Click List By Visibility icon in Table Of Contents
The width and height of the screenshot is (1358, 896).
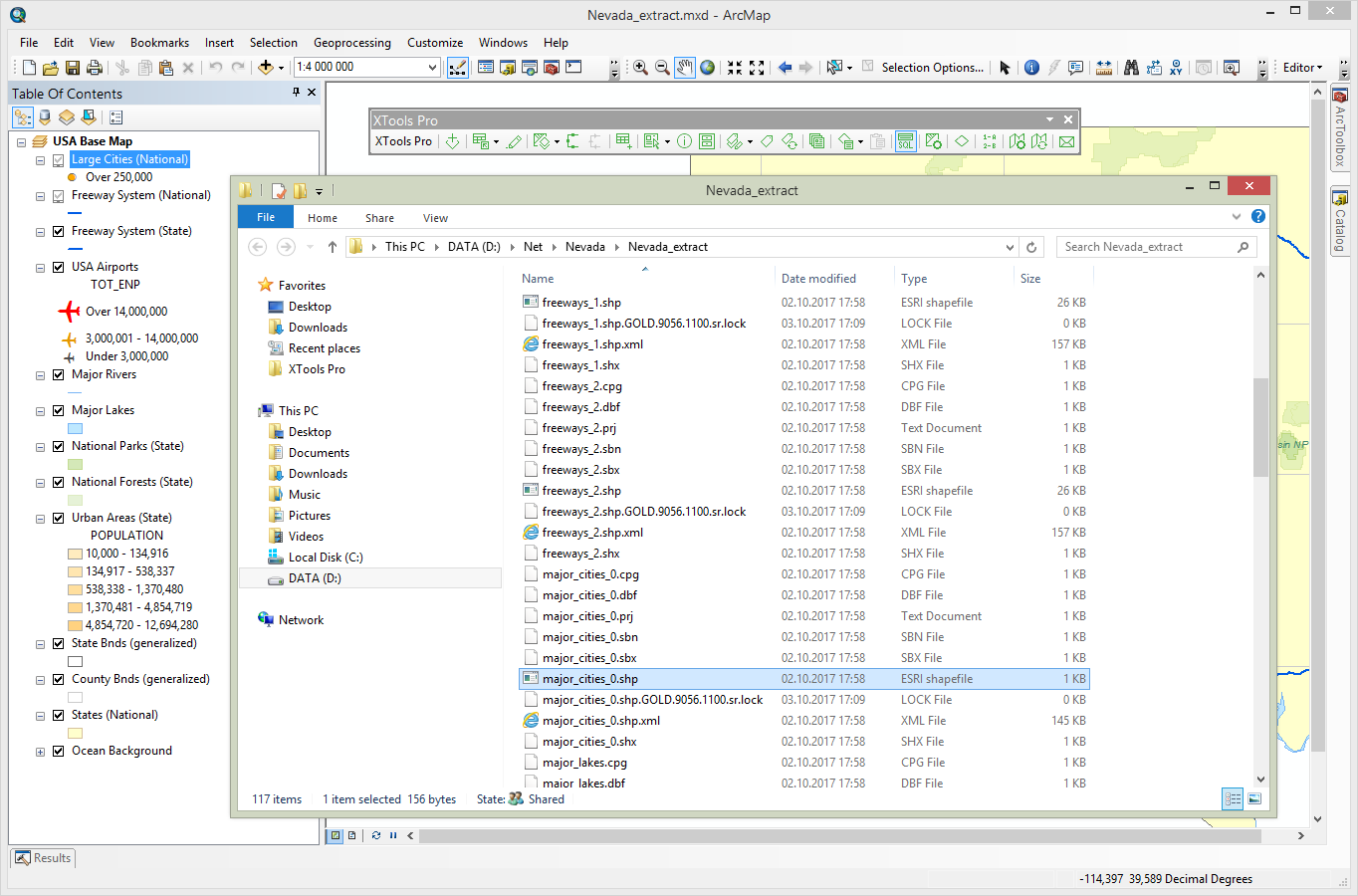point(67,117)
